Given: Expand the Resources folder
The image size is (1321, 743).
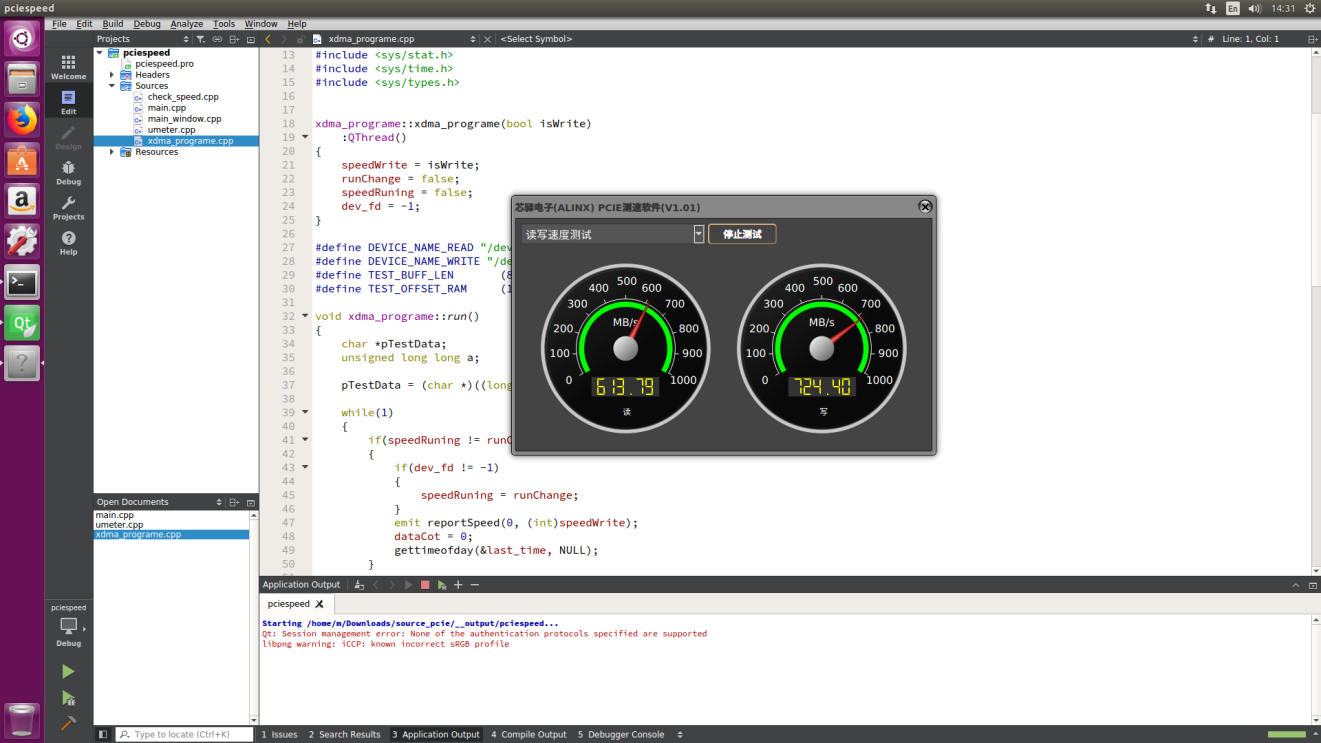Looking at the screenshot, I should pyautogui.click(x=112, y=152).
